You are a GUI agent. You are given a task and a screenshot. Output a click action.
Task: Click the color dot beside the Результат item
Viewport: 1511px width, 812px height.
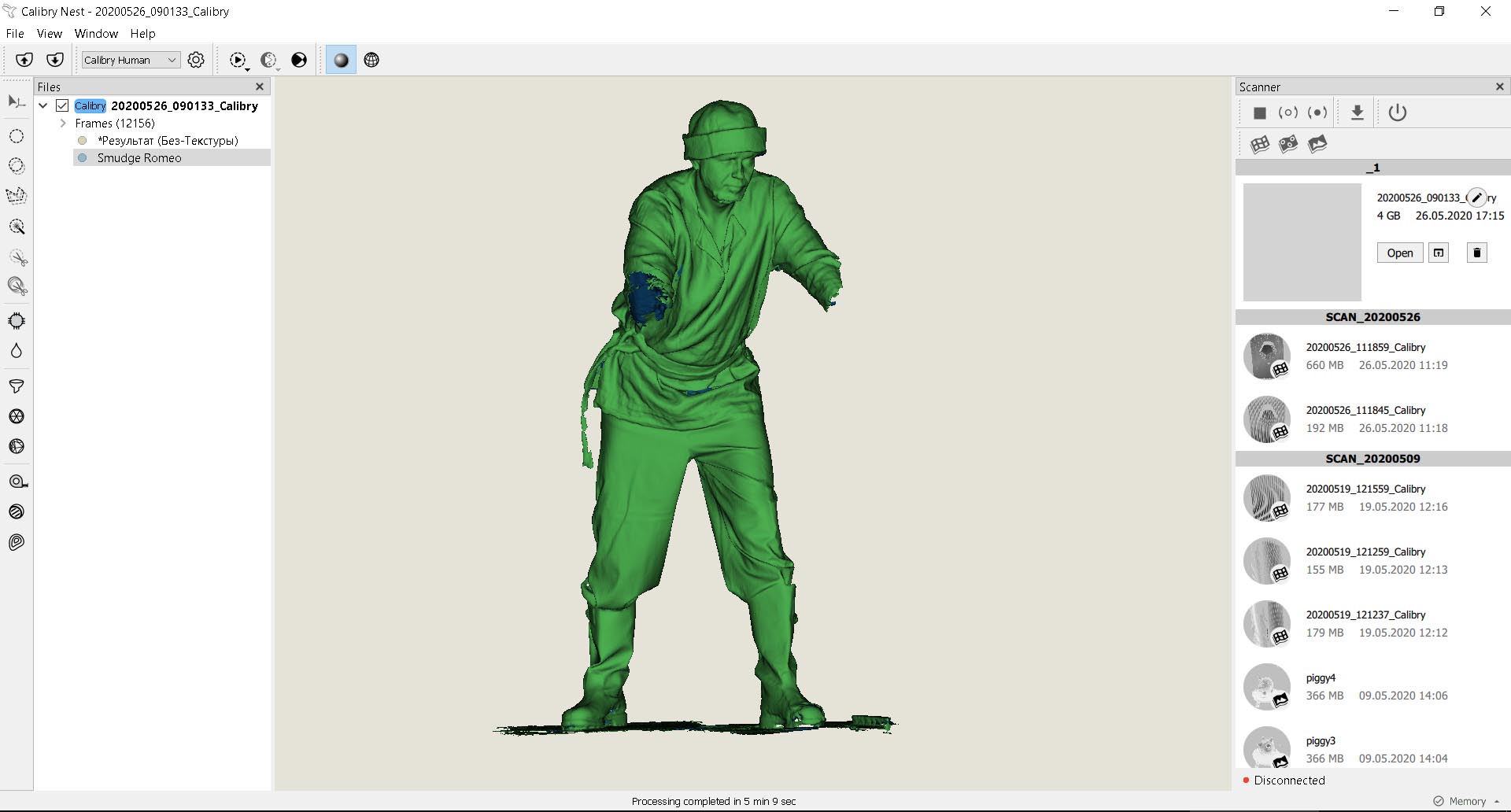click(x=82, y=141)
